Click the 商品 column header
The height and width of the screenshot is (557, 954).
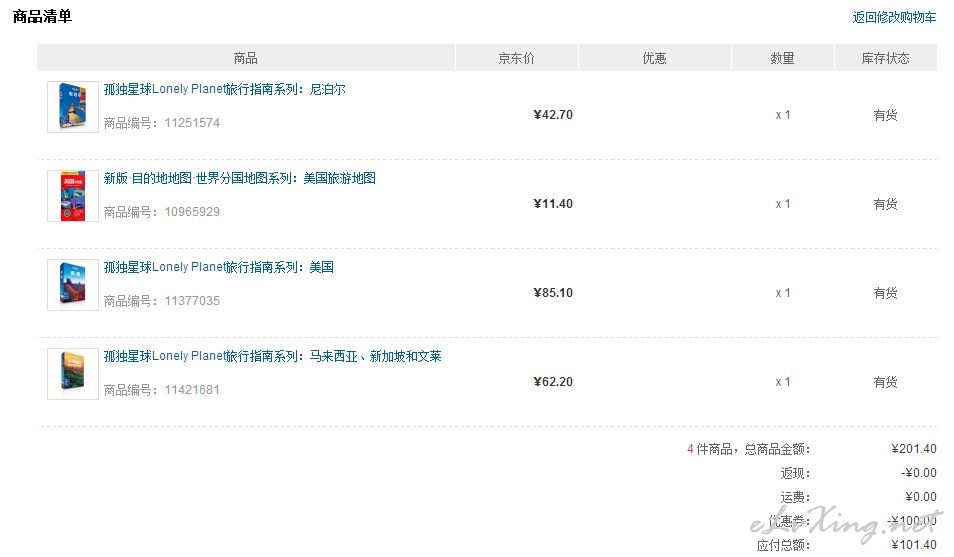[246, 58]
